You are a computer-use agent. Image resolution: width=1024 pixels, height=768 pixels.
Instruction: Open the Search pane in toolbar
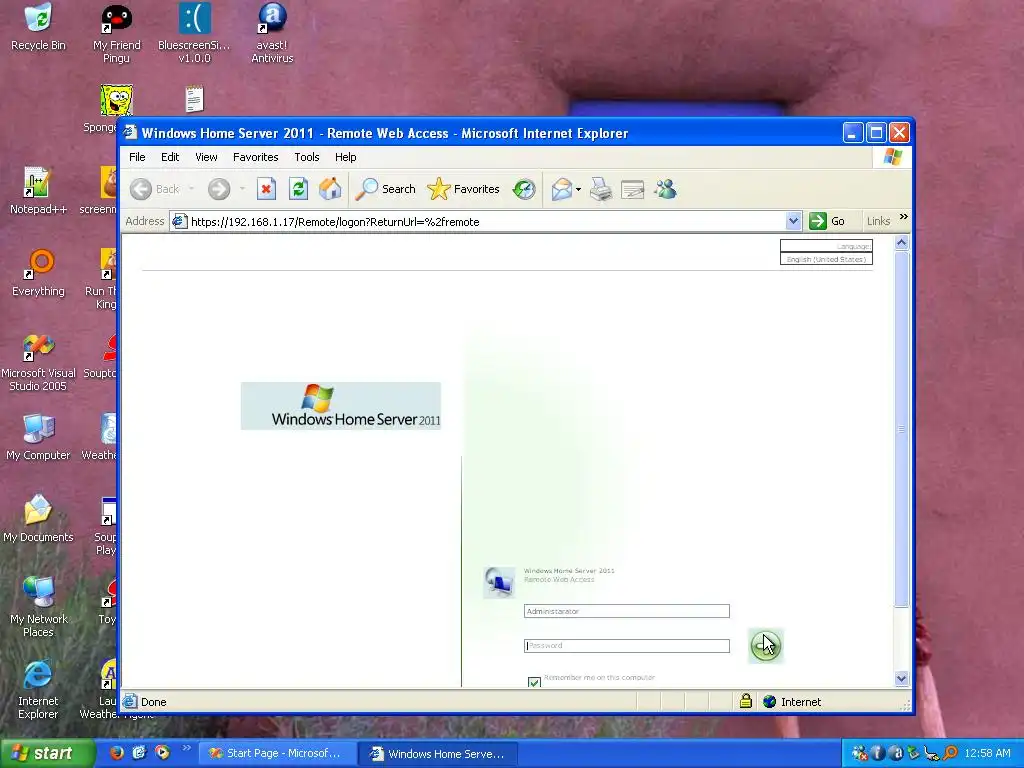[x=385, y=189]
